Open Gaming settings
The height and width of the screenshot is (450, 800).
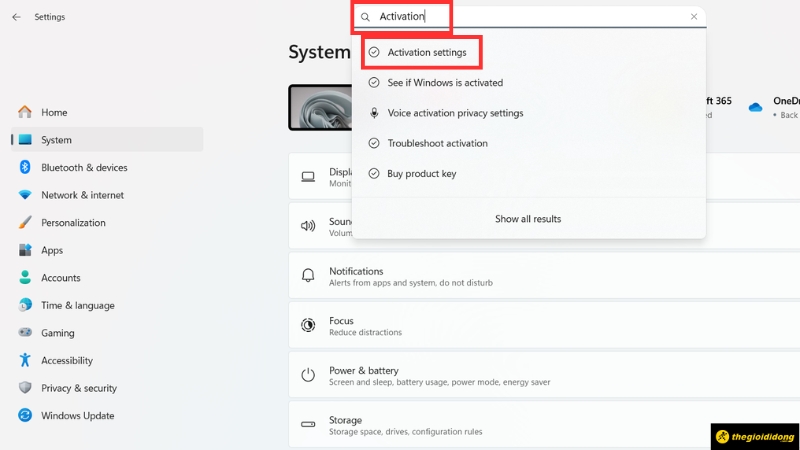pyautogui.click(x=107, y=333)
